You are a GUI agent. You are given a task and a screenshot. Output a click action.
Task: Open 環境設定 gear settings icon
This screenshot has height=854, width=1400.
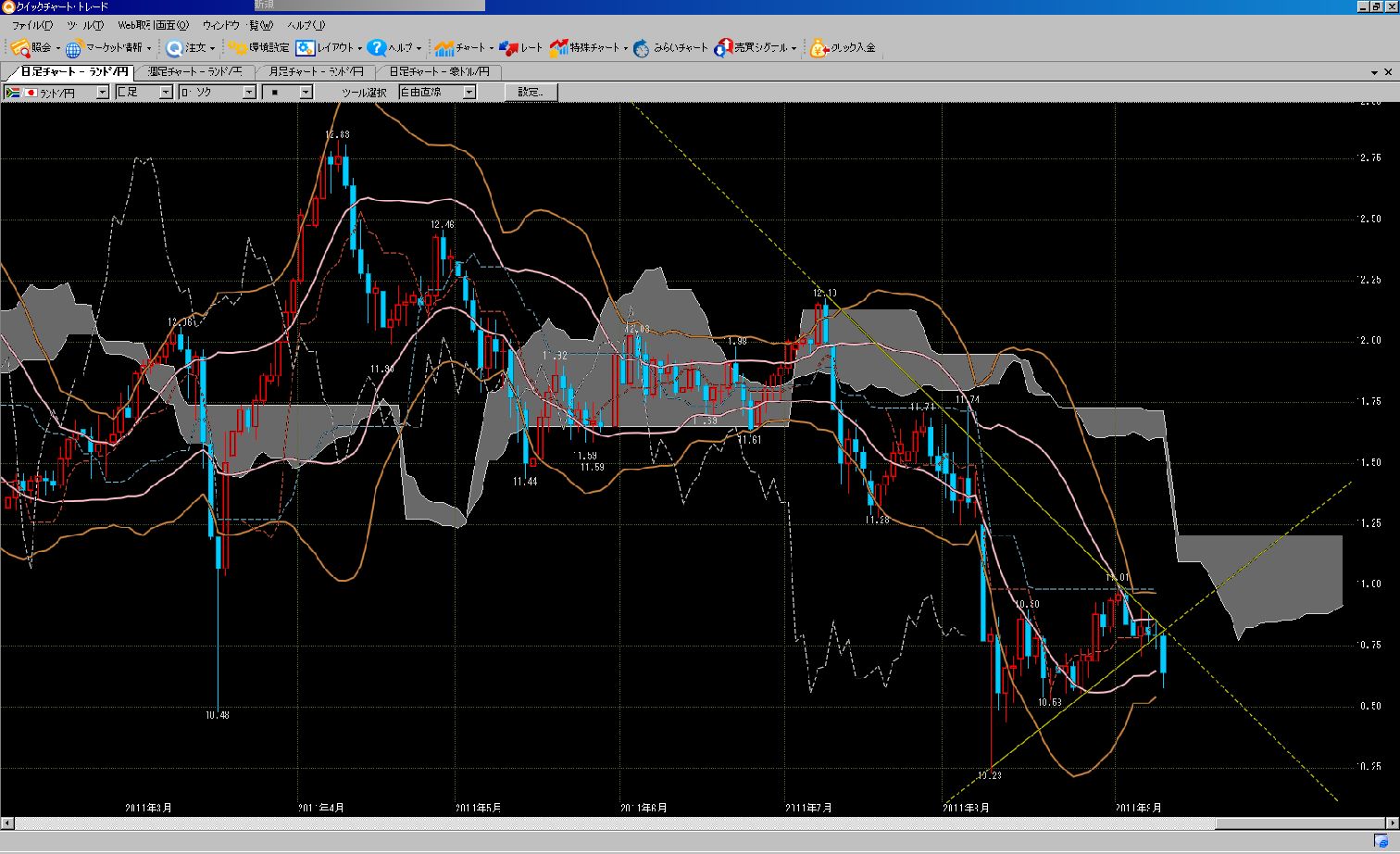(238, 48)
